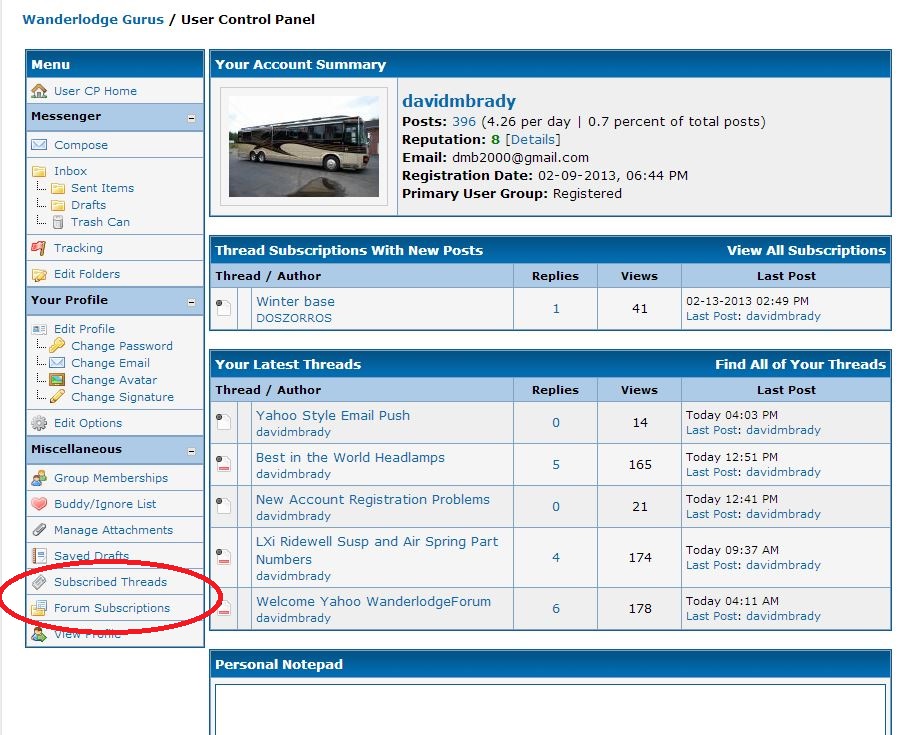Click the motorhome avatar thumbnail
Screen dimensions: 914x735
coord(304,146)
